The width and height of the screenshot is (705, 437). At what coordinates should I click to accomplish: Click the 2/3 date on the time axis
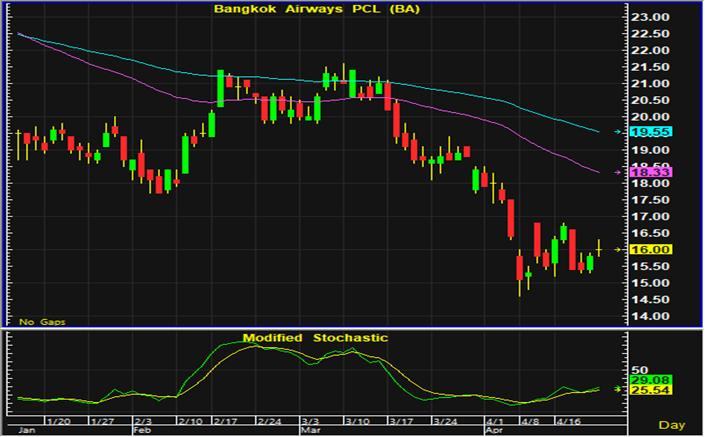143,421
